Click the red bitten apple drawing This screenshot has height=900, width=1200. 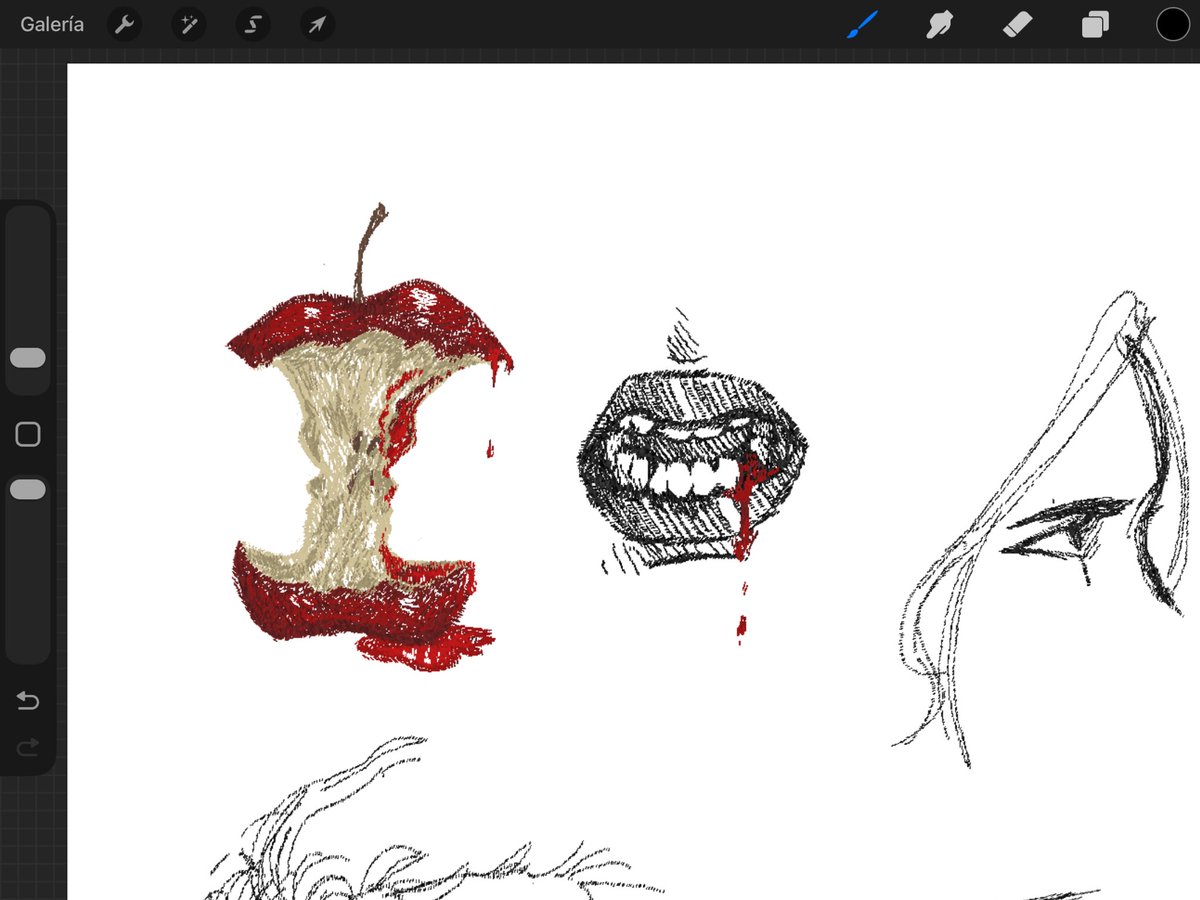[369, 438]
